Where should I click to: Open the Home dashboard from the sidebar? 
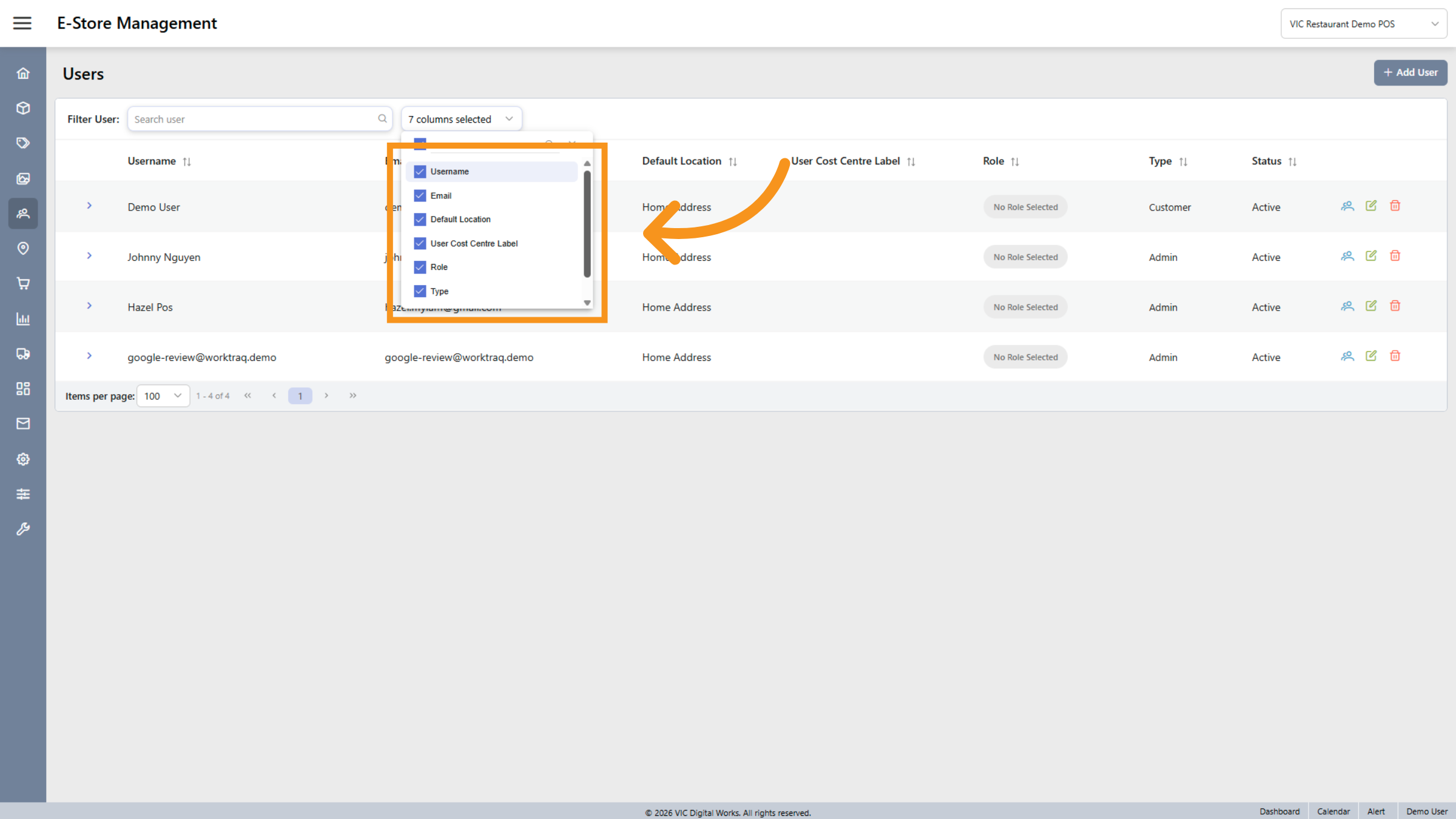[23, 73]
